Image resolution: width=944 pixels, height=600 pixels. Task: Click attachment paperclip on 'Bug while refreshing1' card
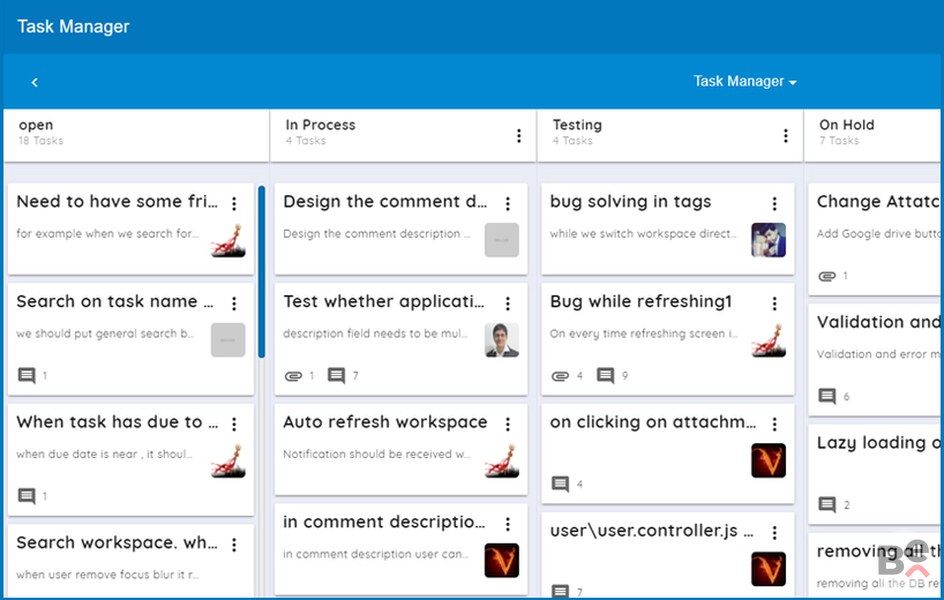pyautogui.click(x=560, y=376)
